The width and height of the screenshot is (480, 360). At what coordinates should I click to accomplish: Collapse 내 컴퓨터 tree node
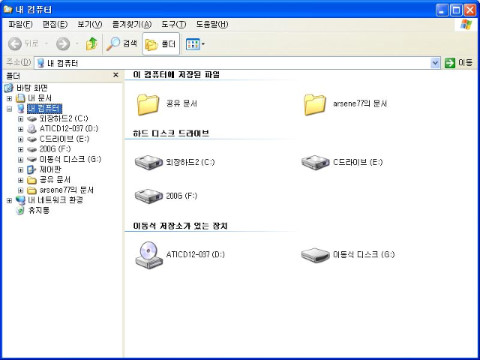[x=9, y=109]
